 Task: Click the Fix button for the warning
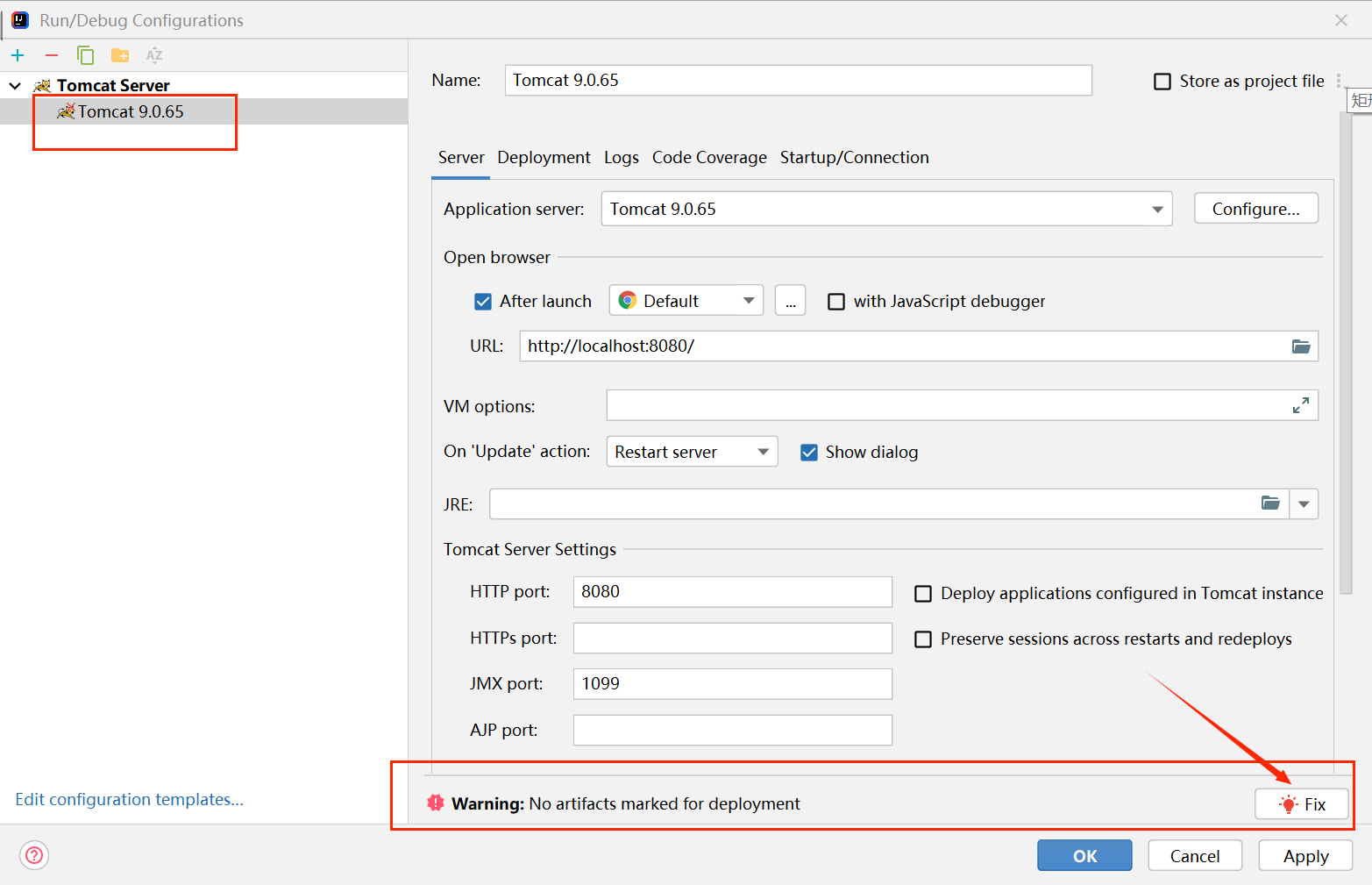1301,804
